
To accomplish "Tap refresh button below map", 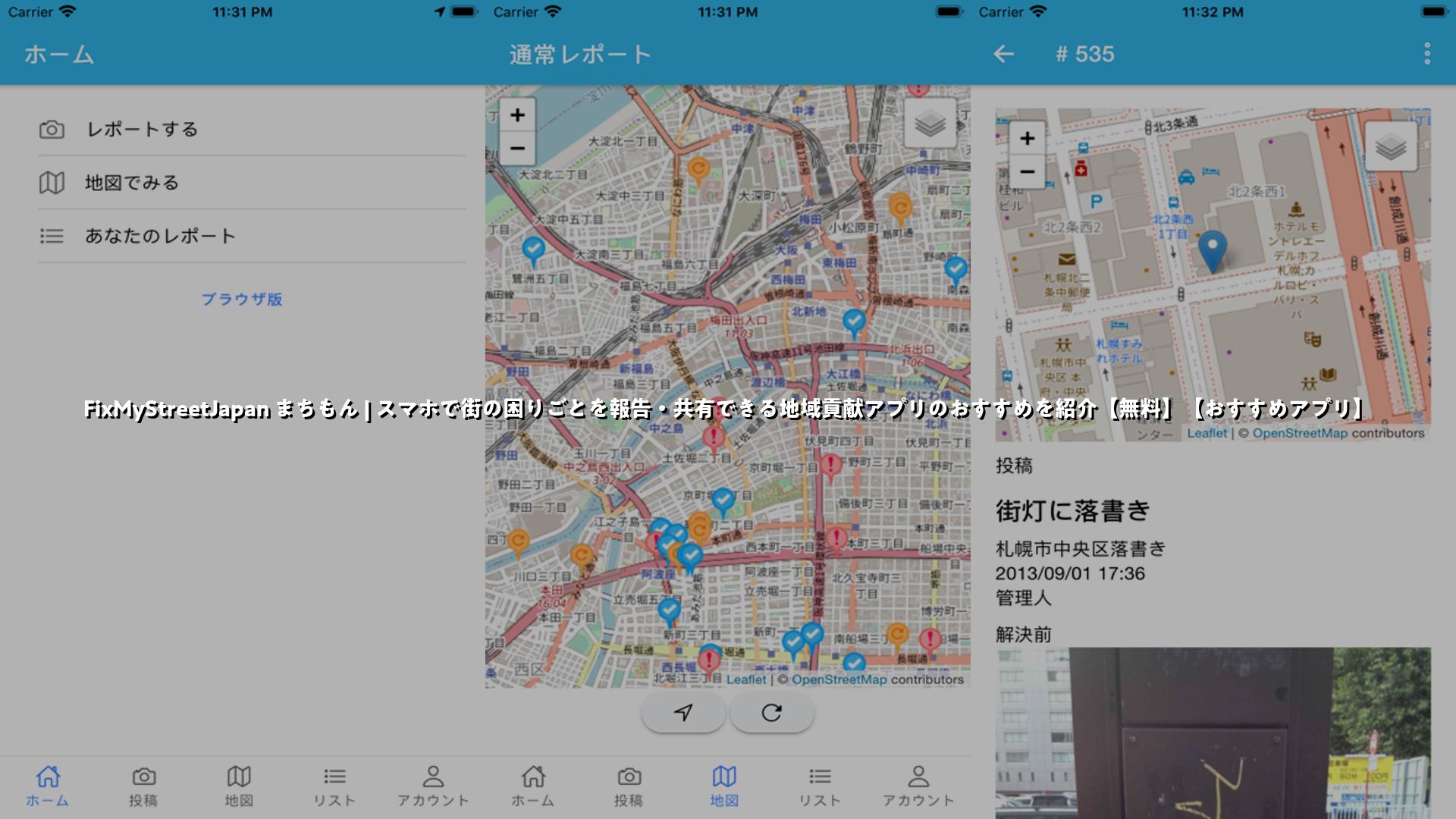I will 772,713.
